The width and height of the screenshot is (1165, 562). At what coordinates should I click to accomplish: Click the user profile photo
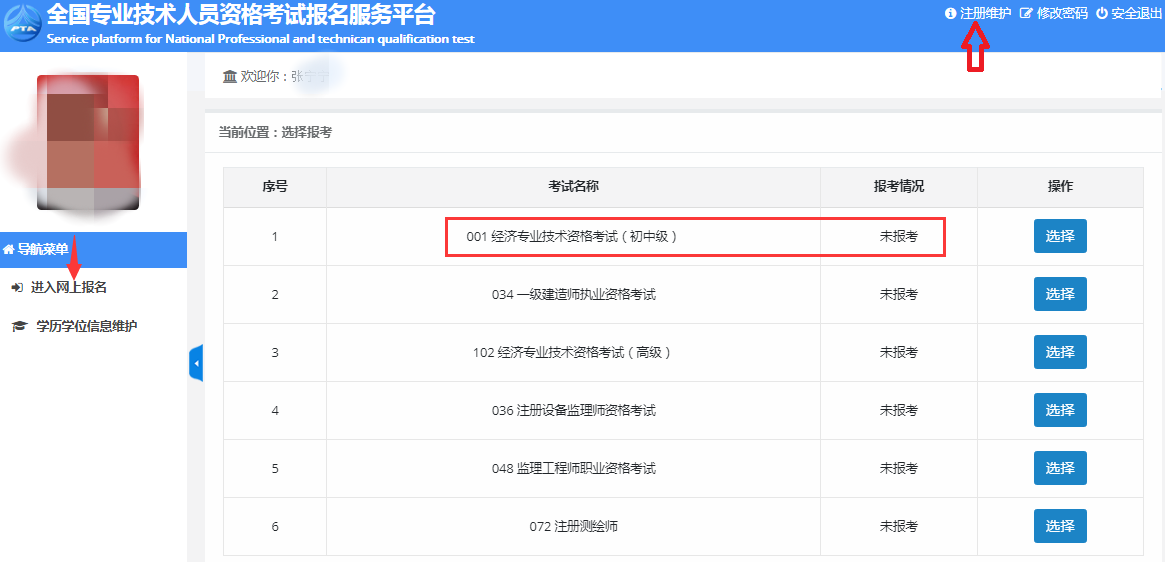(88, 142)
